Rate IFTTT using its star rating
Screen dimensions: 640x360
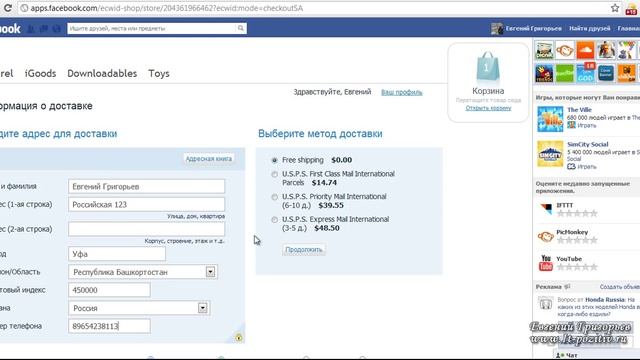tap(577, 213)
